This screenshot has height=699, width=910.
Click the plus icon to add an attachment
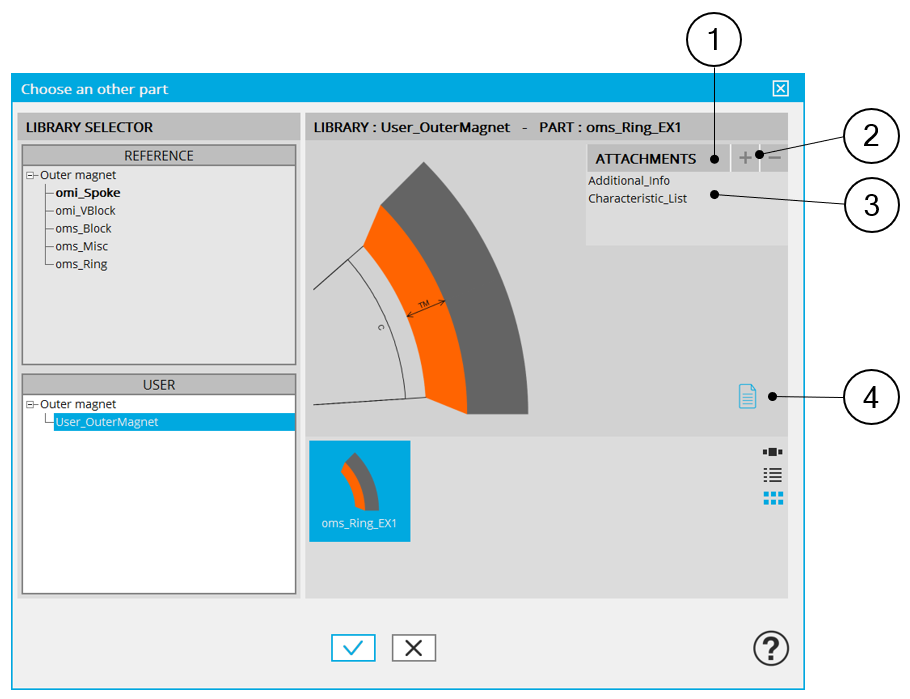745,159
